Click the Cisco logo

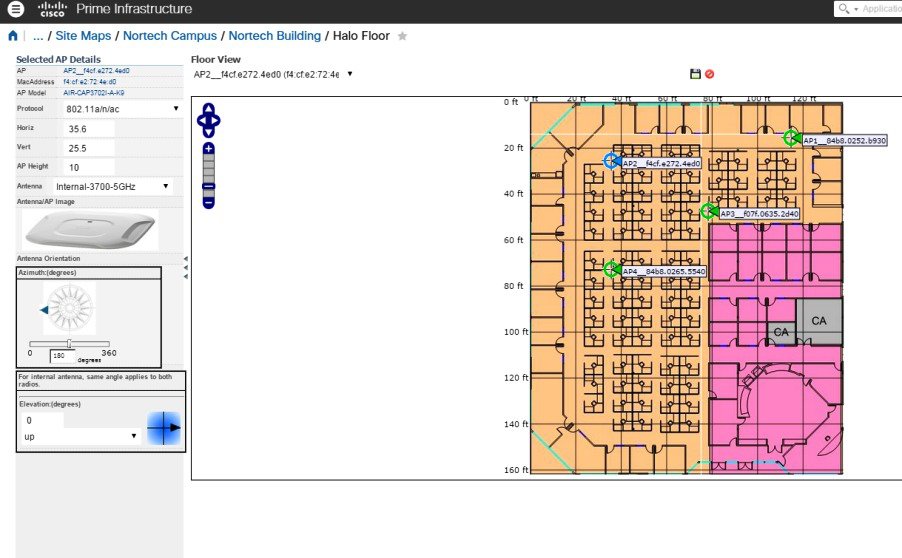click(52, 9)
